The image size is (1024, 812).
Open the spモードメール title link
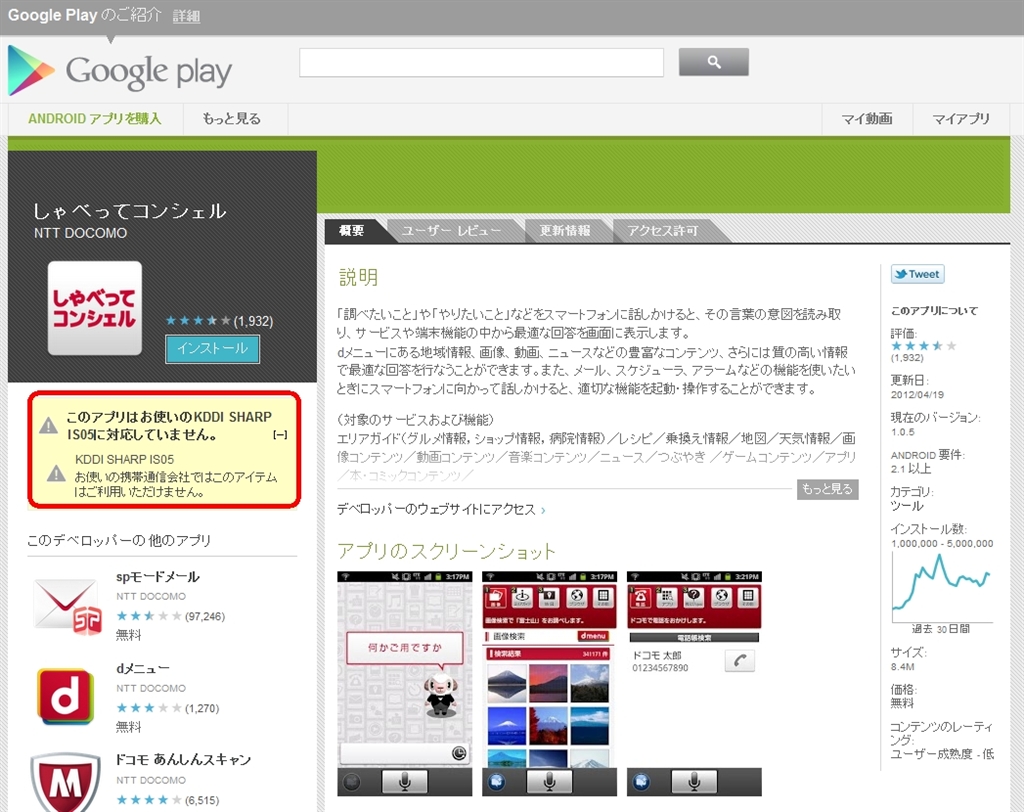click(157, 577)
